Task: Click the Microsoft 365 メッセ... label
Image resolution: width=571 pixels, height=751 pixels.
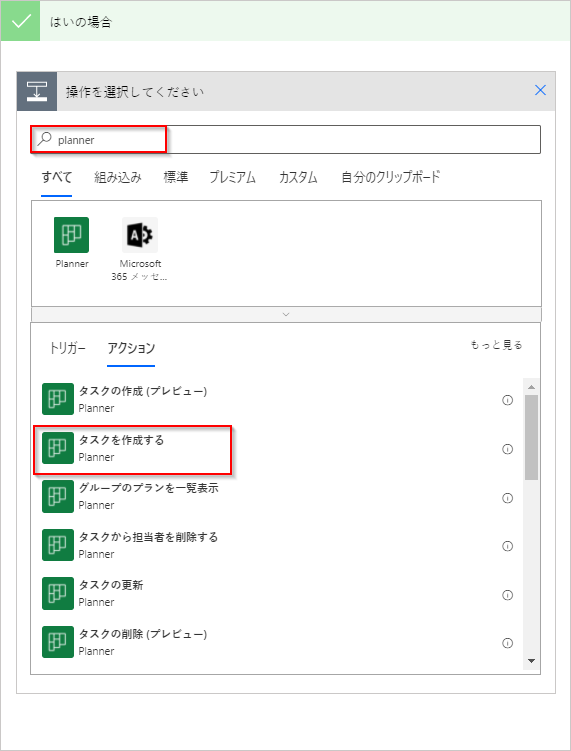Action: click(139, 270)
